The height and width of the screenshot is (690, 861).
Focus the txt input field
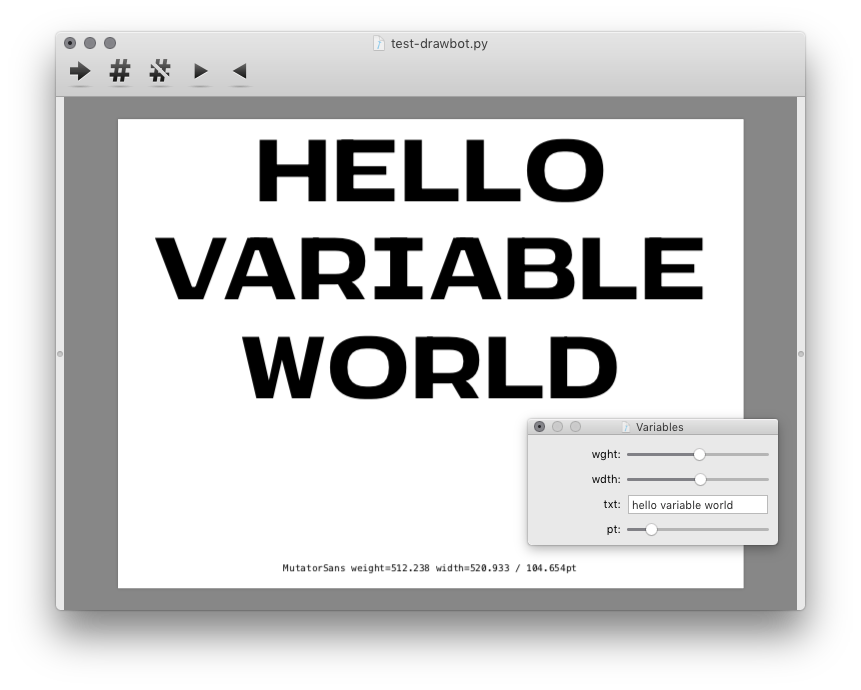(x=697, y=505)
